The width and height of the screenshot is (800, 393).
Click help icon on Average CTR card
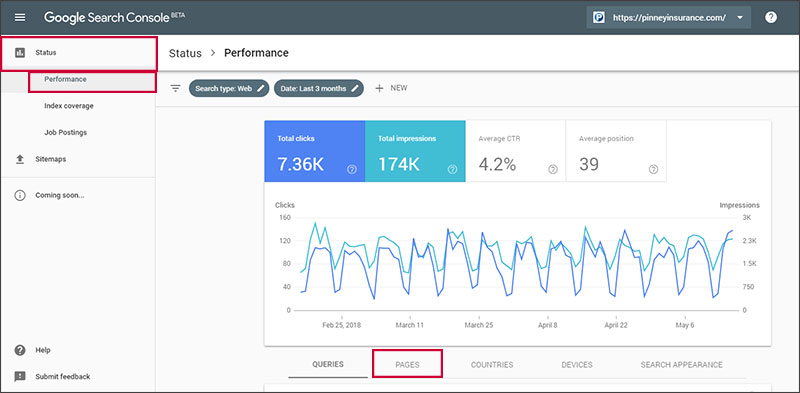tap(553, 170)
